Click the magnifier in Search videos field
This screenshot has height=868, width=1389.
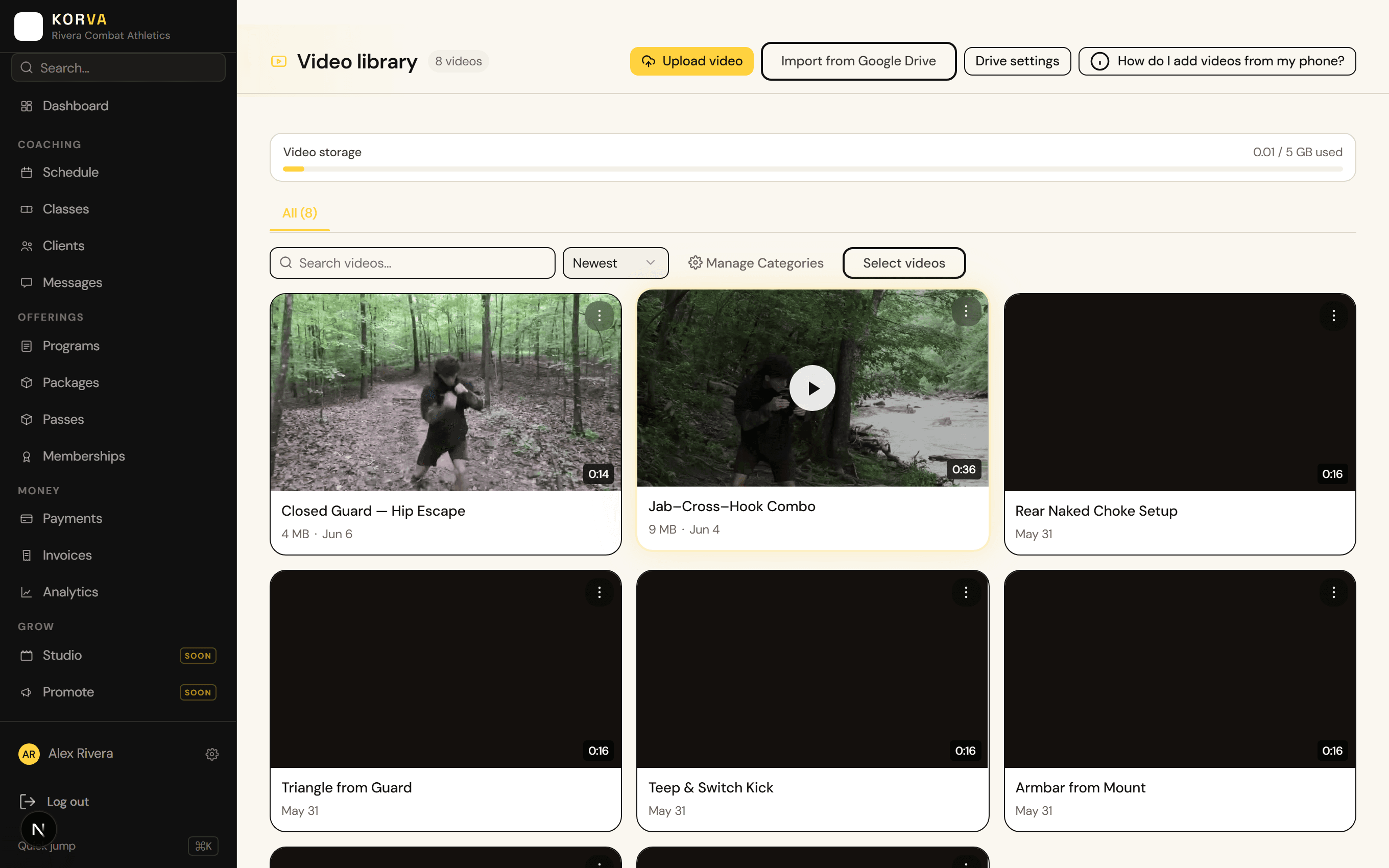(285, 262)
